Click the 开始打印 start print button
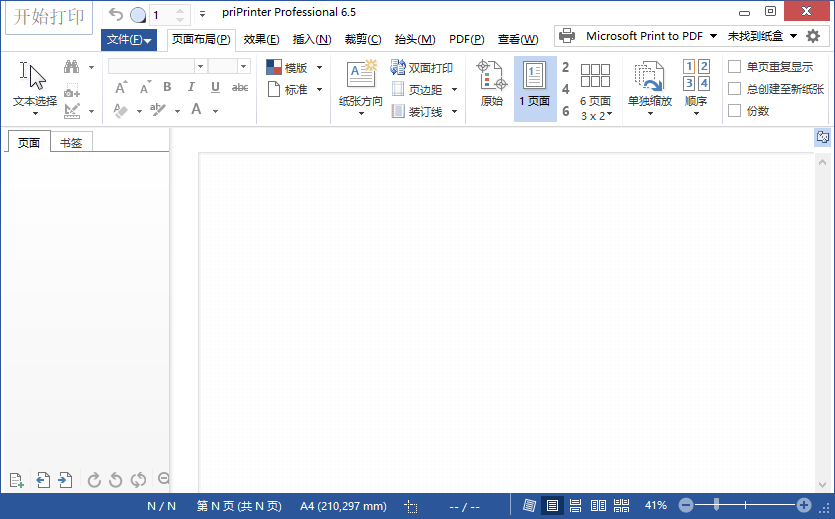The image size is (835, 519). click(48, 17)
